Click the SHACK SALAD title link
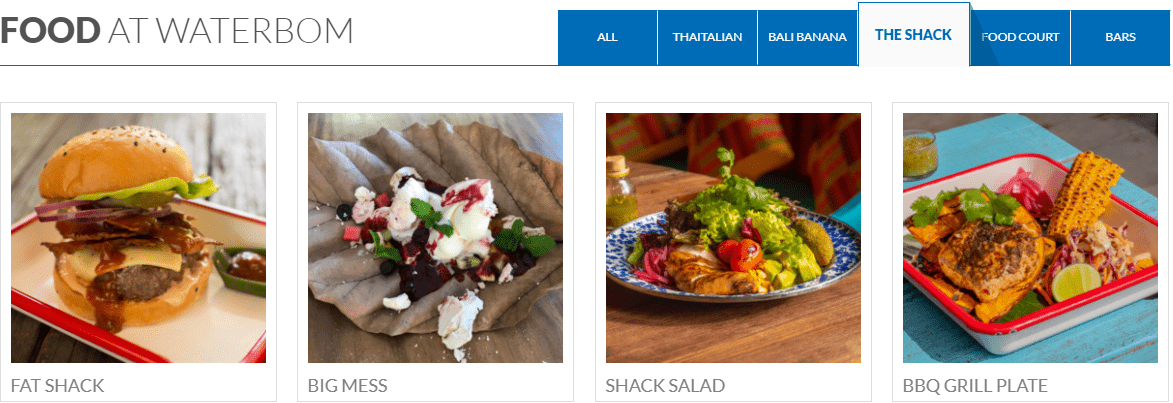 (665, 386)
